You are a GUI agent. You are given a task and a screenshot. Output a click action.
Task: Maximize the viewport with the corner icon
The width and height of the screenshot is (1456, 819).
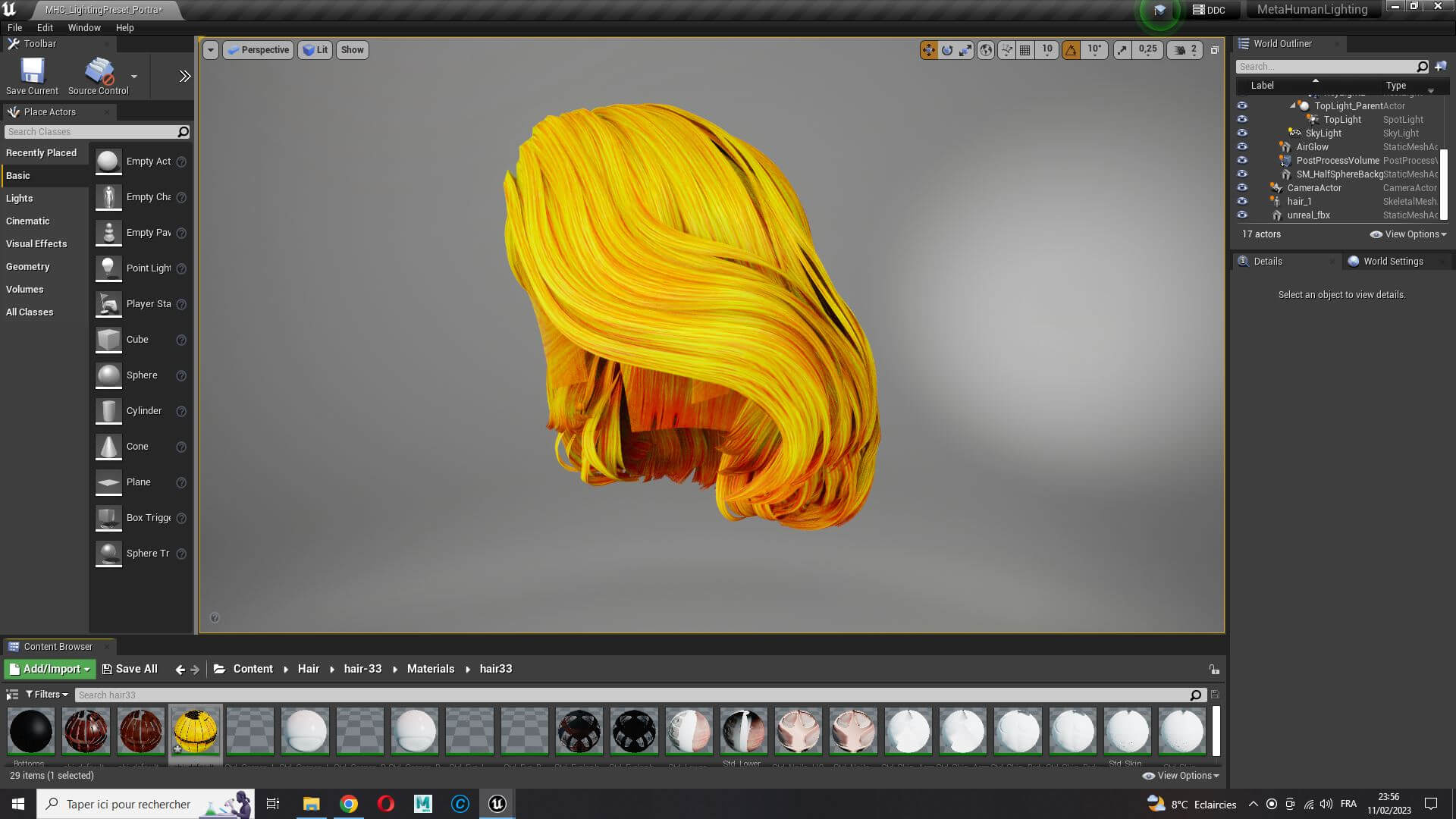tap(1214, 50)
